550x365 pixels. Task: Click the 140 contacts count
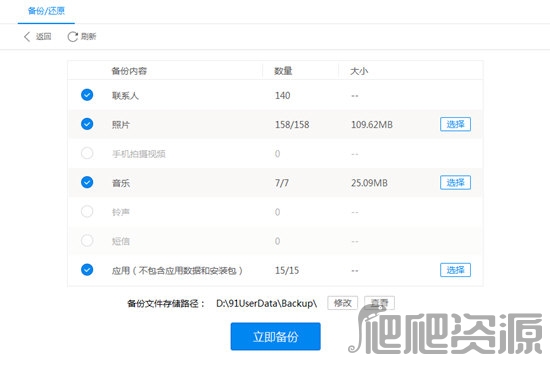point(282,96)
